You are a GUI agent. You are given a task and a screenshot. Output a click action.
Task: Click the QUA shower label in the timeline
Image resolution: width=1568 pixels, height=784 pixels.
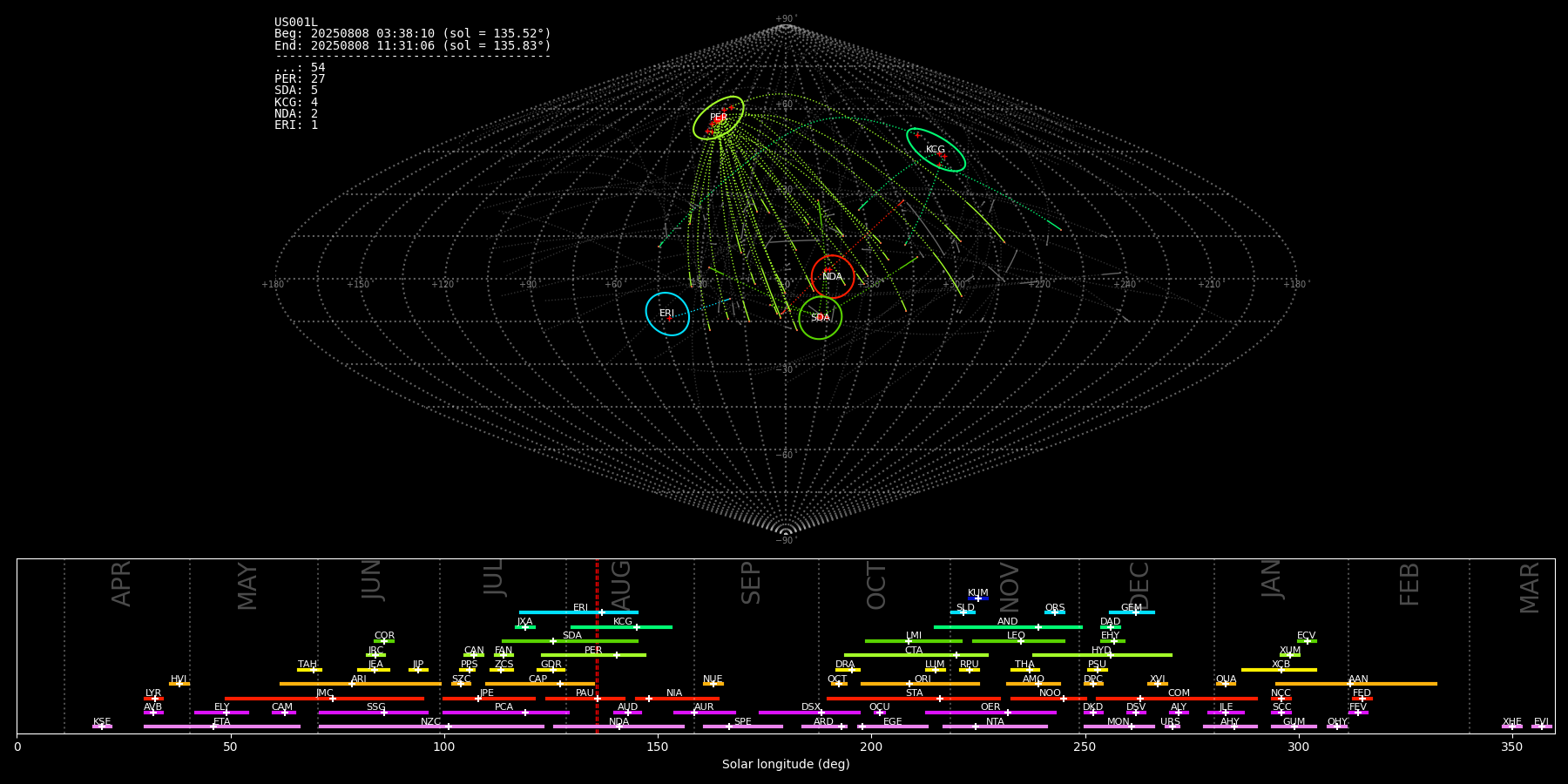pos(1226,679)
